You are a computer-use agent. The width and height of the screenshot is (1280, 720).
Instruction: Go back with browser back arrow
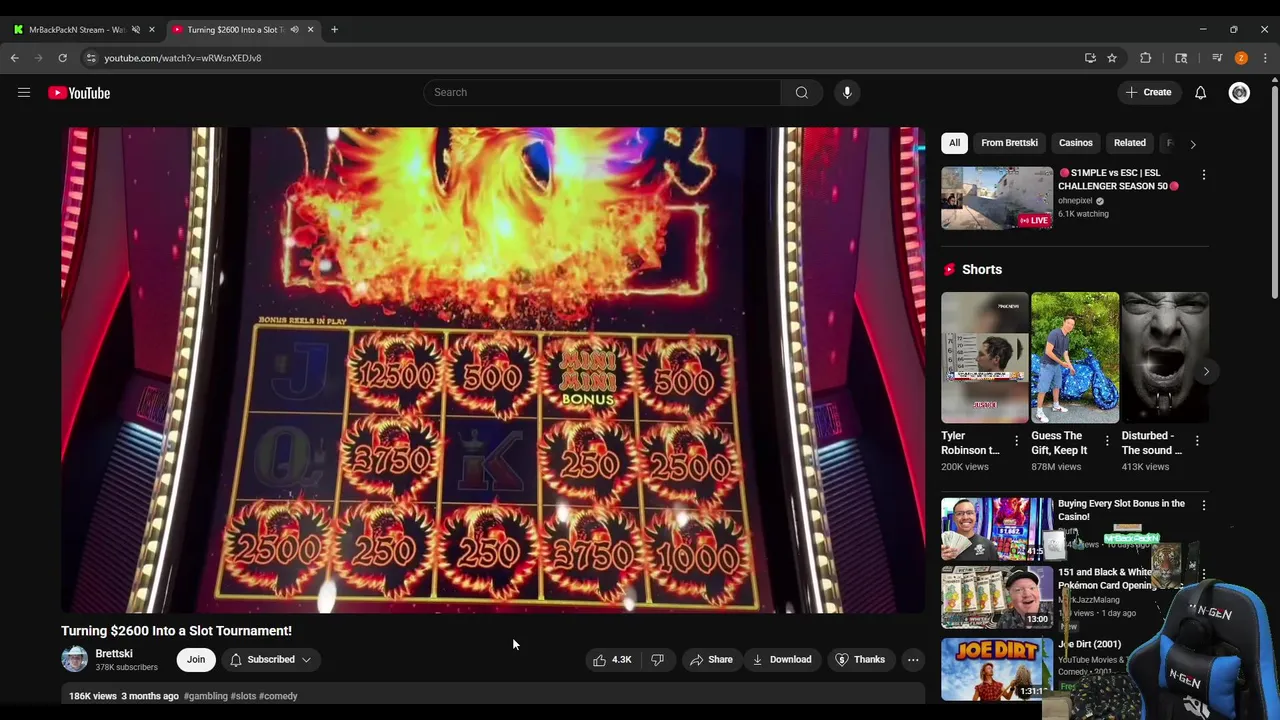point(15,58)
